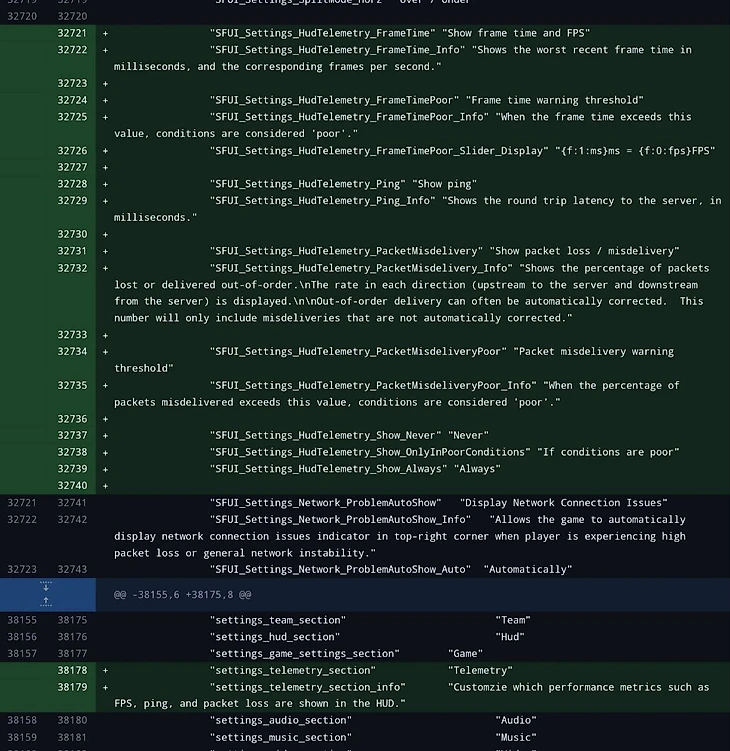The image size is (730, 751).
Task: Click the "Hud" string value
Action: point(510,637)
